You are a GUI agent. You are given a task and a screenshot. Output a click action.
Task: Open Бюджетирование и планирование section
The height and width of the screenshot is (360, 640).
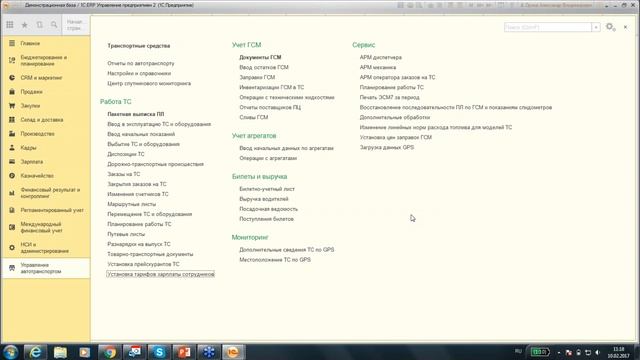[44, 60]
